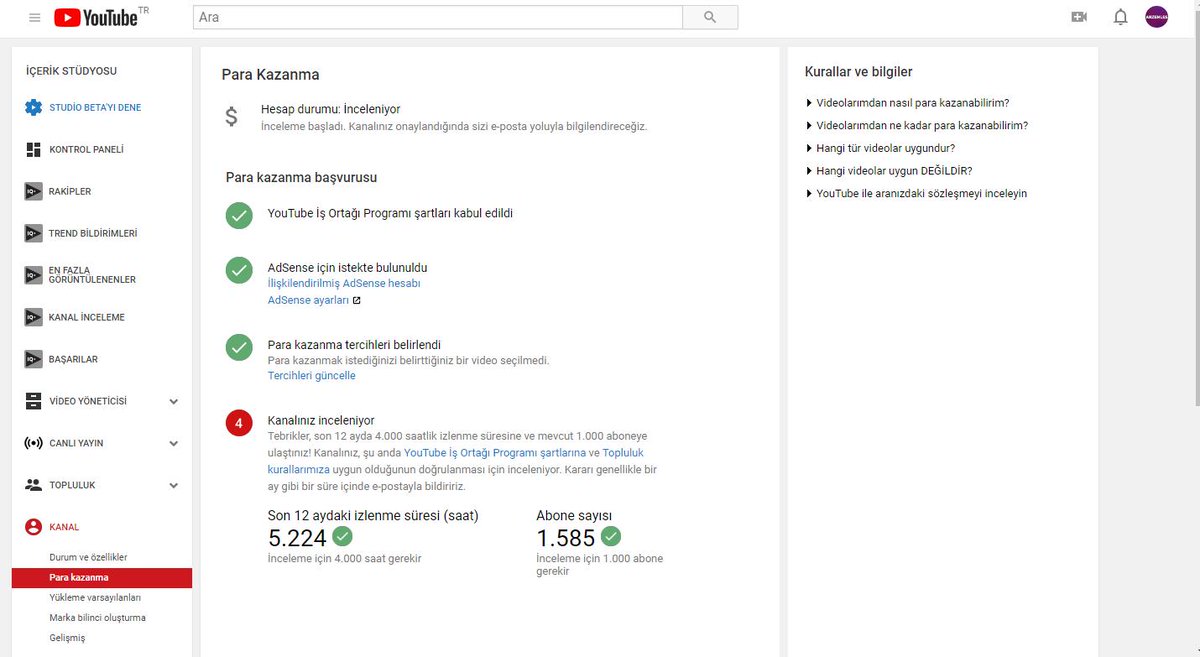Image resolution: width=1200 pixels, height=657 pixels.
Task: Open Kanal İnceleme section
Action: coord(87,318)
